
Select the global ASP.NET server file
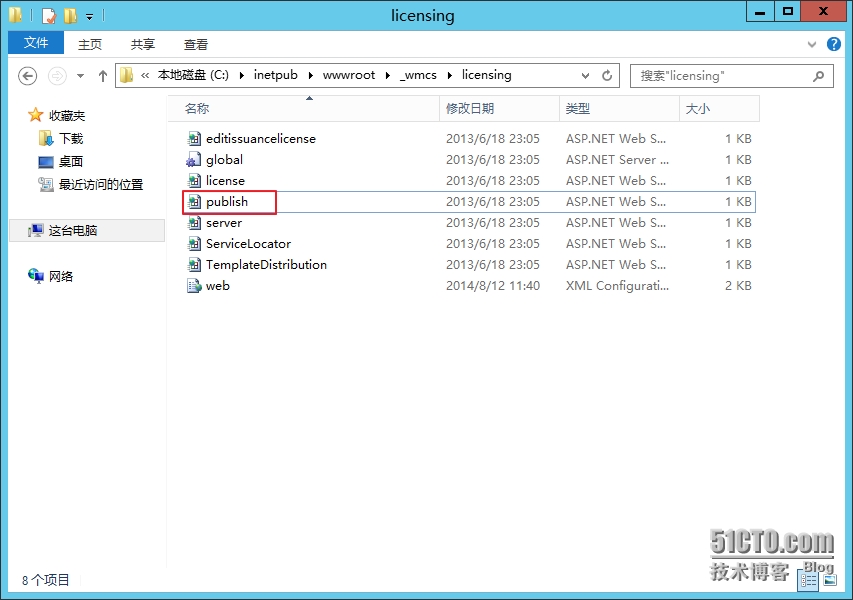click(224, 160)
